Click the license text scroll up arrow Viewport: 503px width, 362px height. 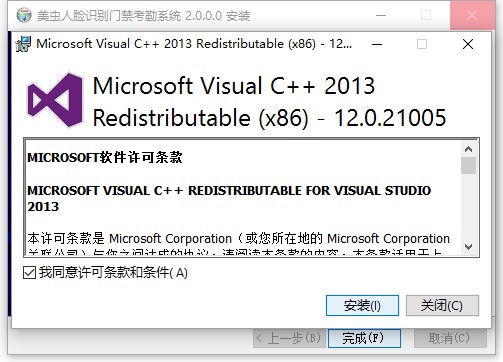pyautogui.click(x=468, y=149)
